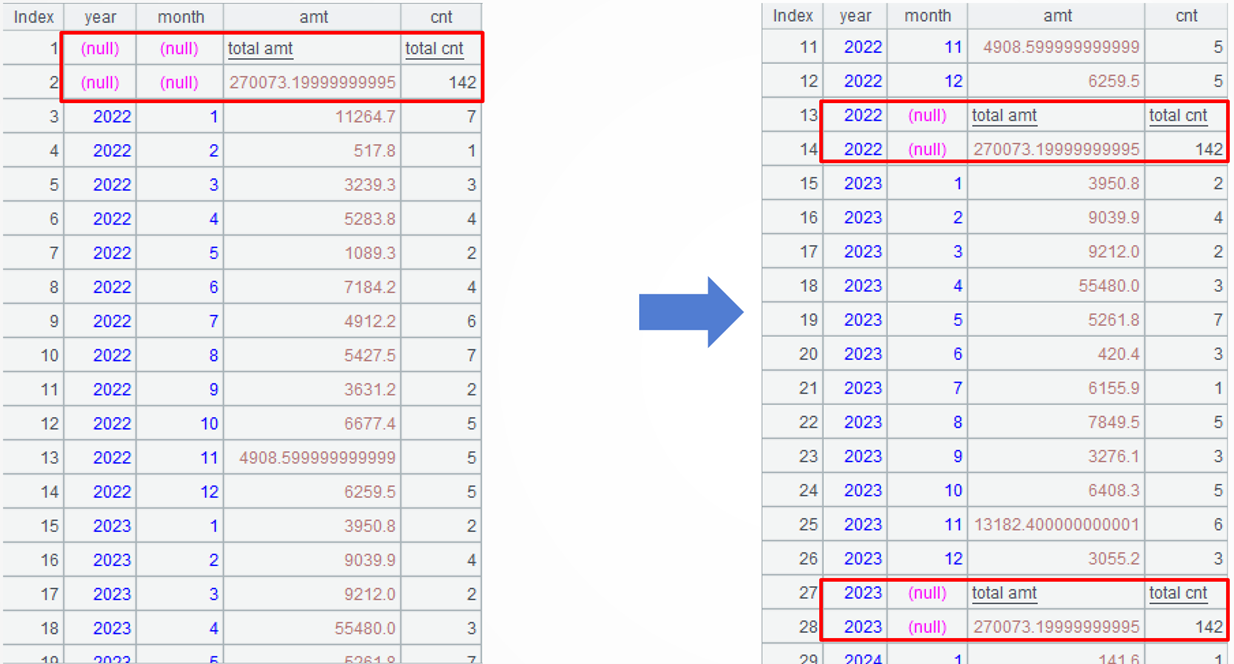Click the blue right-pointing arrow between tables
The height and width of the screenshot is (664, 1234).
tap(690, 312)
